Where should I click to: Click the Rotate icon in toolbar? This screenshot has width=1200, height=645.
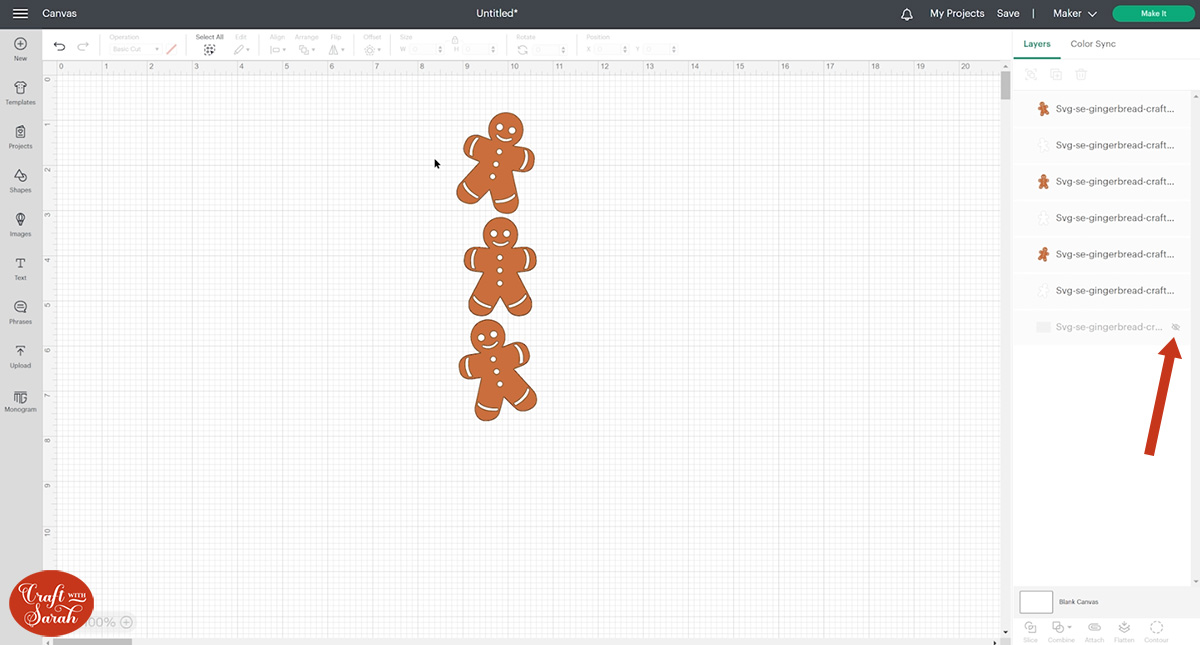click(x=522, y=49)
